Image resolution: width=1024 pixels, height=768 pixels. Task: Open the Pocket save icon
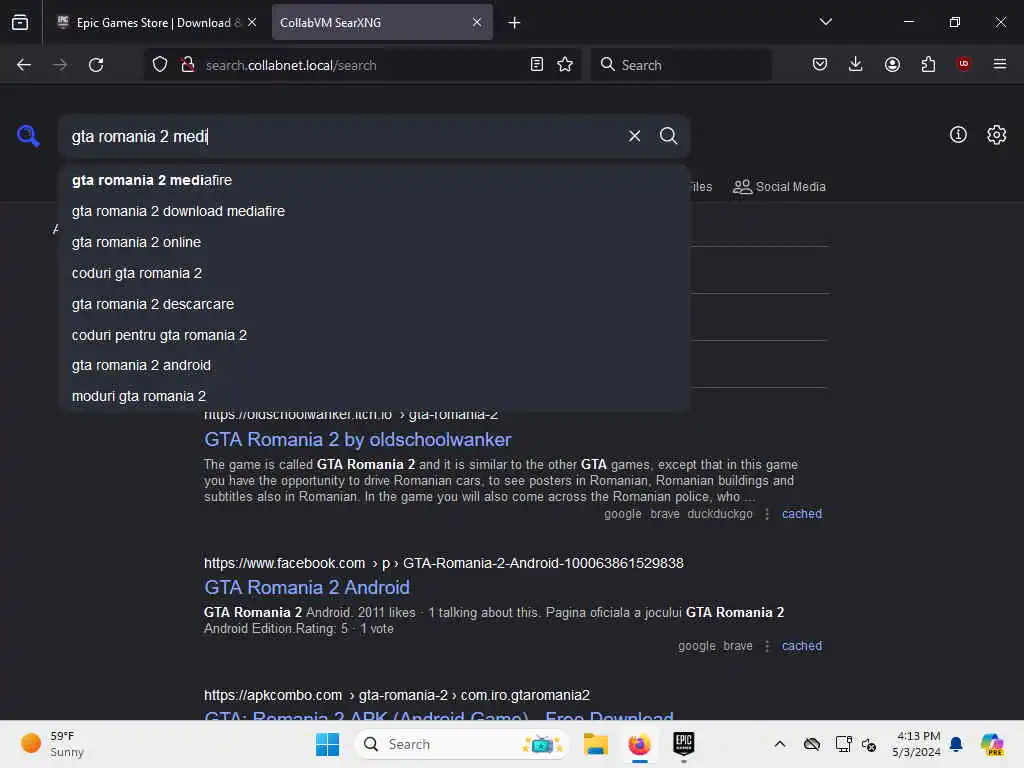click(820, 64)
